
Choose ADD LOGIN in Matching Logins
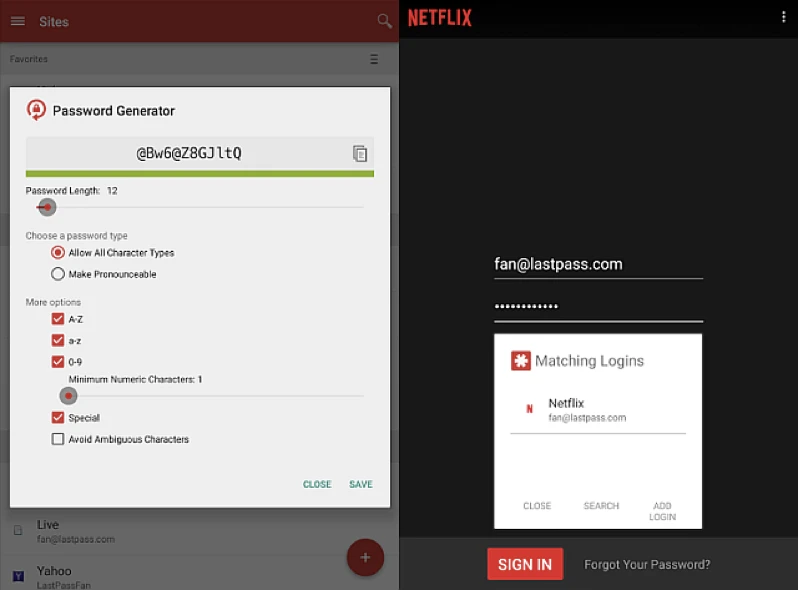click(662, 511)
